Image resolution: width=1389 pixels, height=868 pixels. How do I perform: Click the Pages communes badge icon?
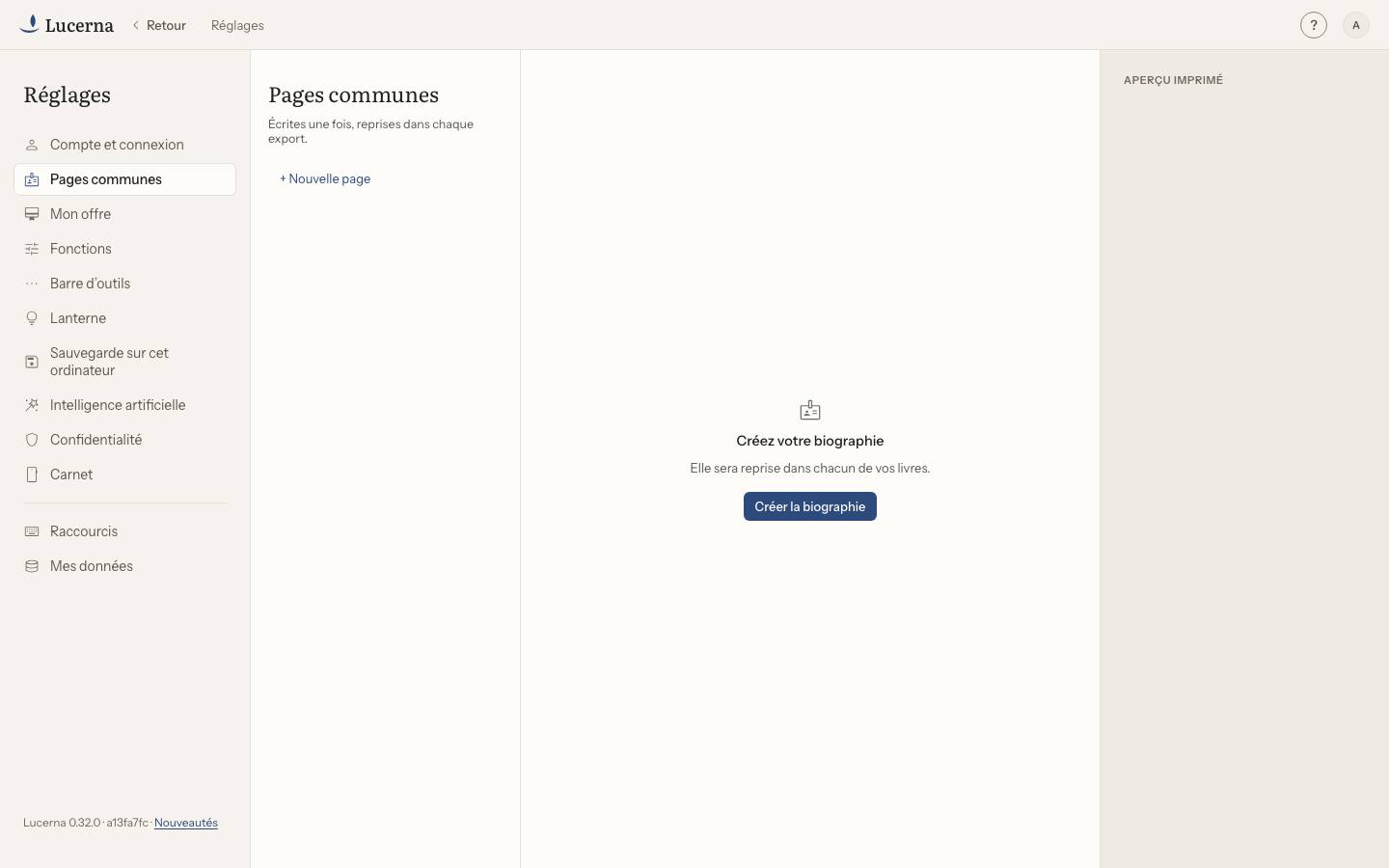click(x=32, y=179)
